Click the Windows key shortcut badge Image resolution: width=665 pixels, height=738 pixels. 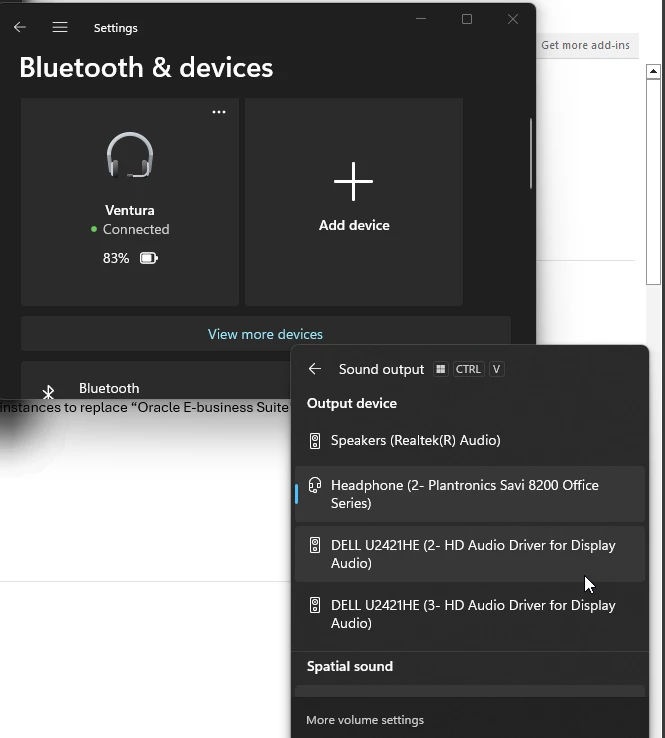tap(441, 369)
